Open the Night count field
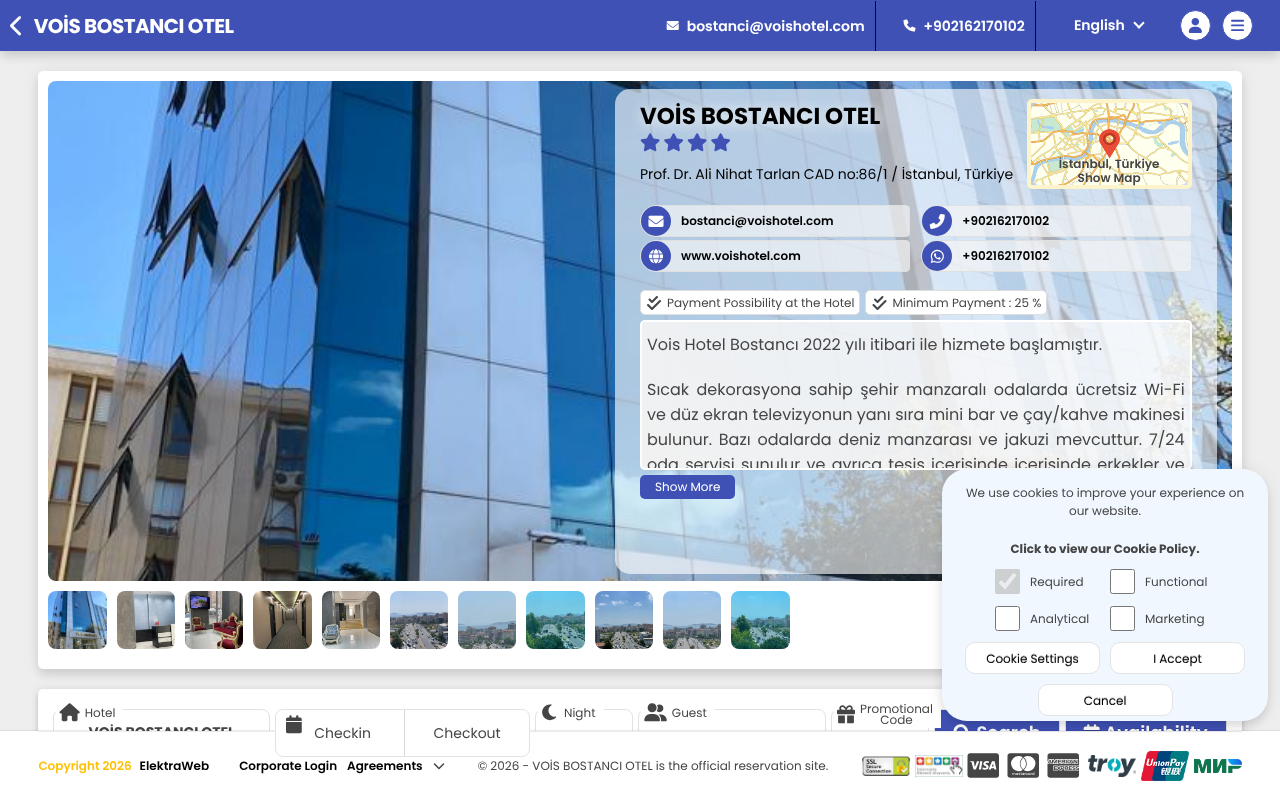The width and height of the screenshot is (1280, 800). [x=584, y=721]
